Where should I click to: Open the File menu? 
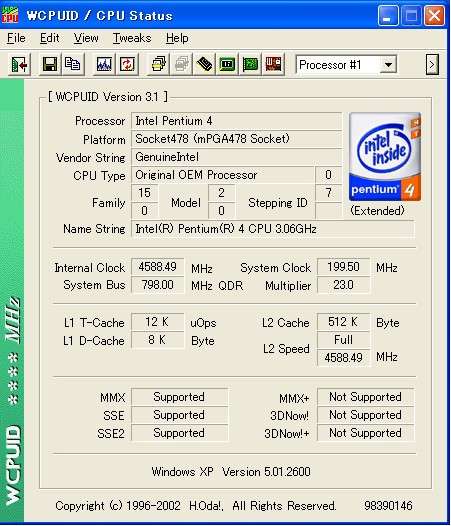tap(16, 38)
